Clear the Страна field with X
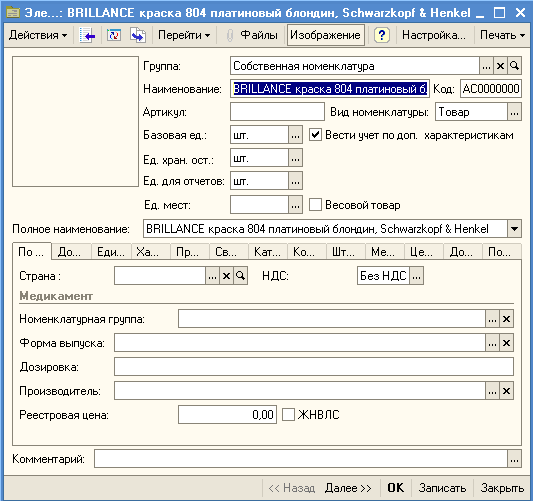 [x=226, y=276]
